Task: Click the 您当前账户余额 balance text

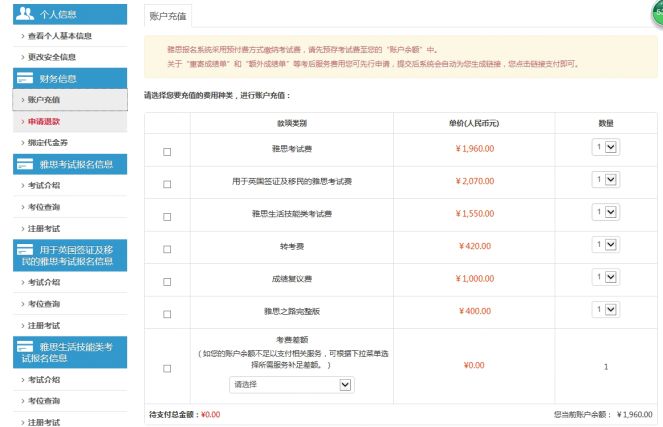Action: (603, 415)
